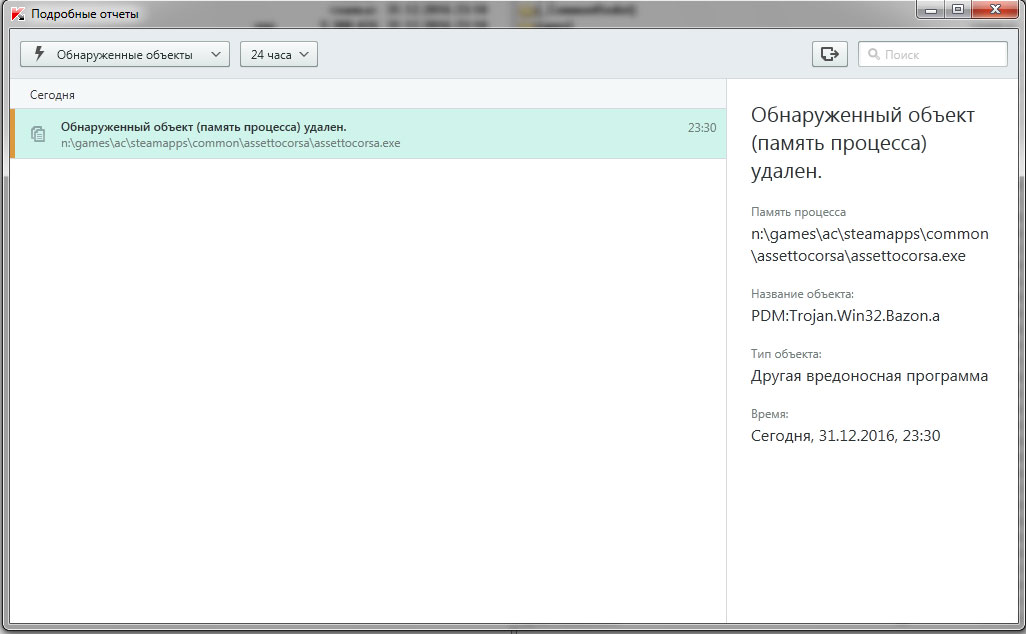
Task: Click the process memory path in details panel
Action: click(869, 244)
